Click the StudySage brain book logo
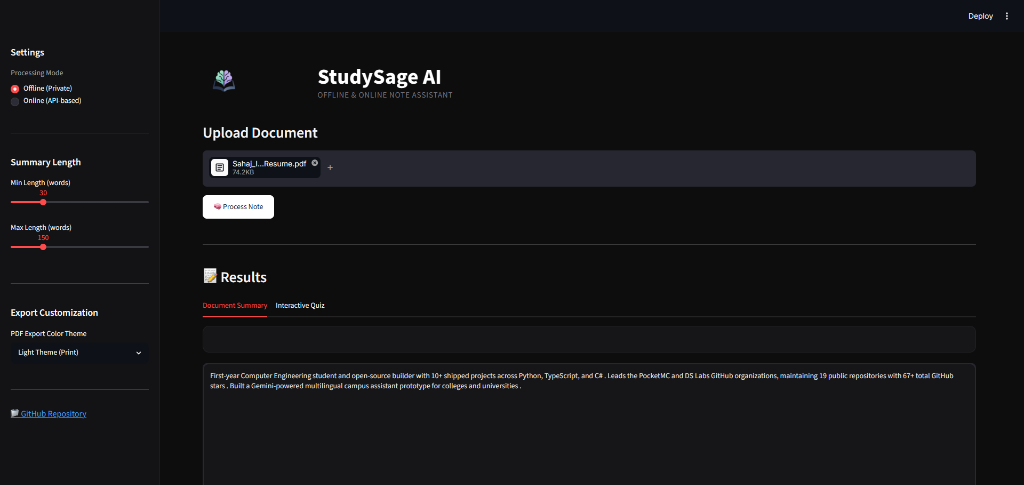This screenshot has height=485, width=1024. [224, 81]
